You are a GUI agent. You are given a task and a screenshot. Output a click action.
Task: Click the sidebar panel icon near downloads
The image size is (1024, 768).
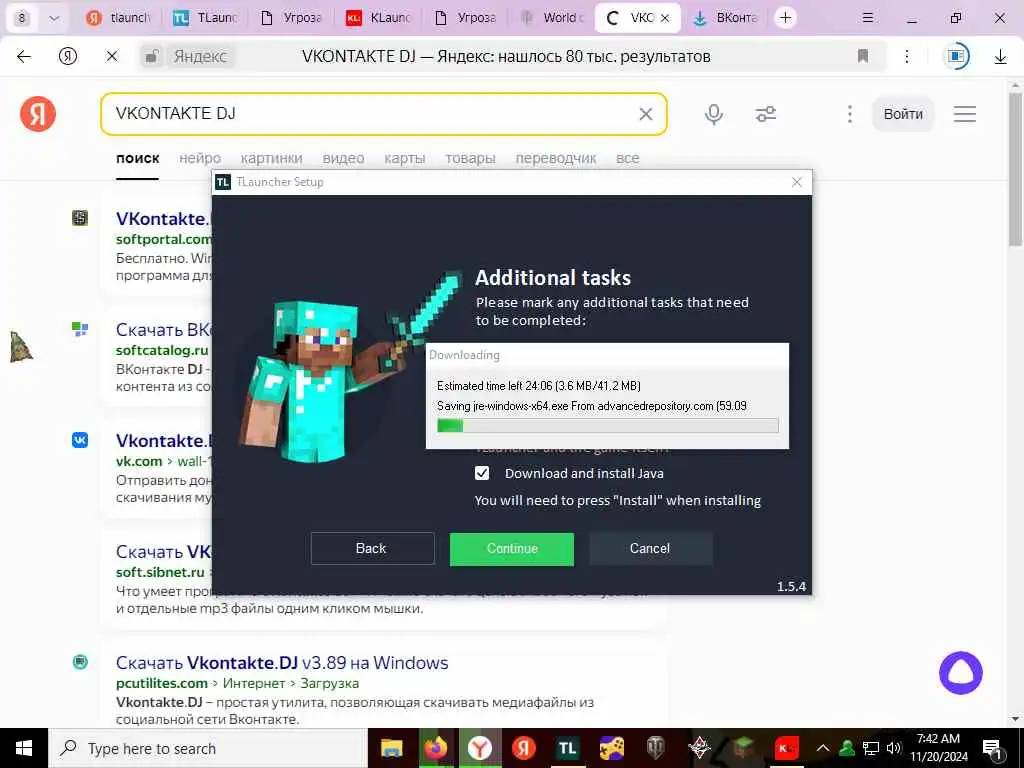click(956, 56)
